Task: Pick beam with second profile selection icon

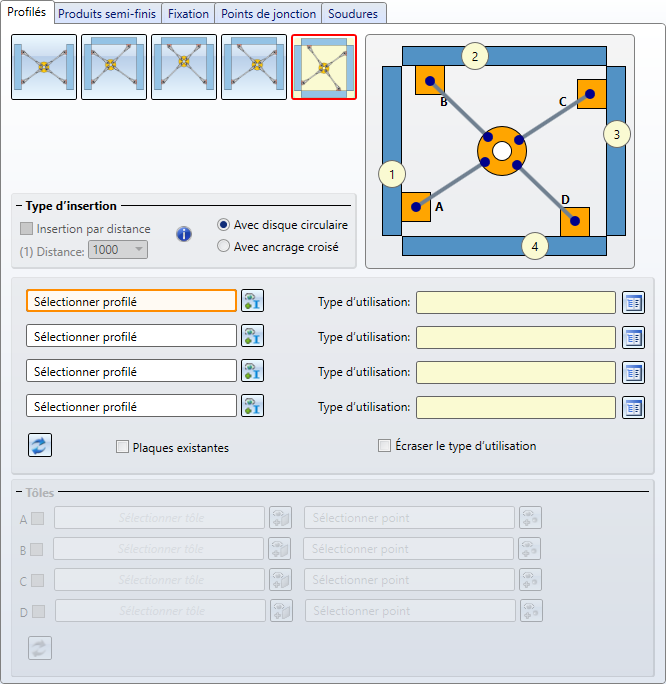Action: (253, 336)
